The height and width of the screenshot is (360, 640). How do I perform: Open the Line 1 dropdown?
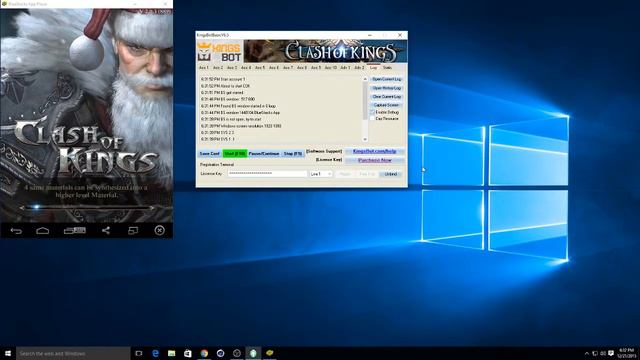tap(321, 174)
